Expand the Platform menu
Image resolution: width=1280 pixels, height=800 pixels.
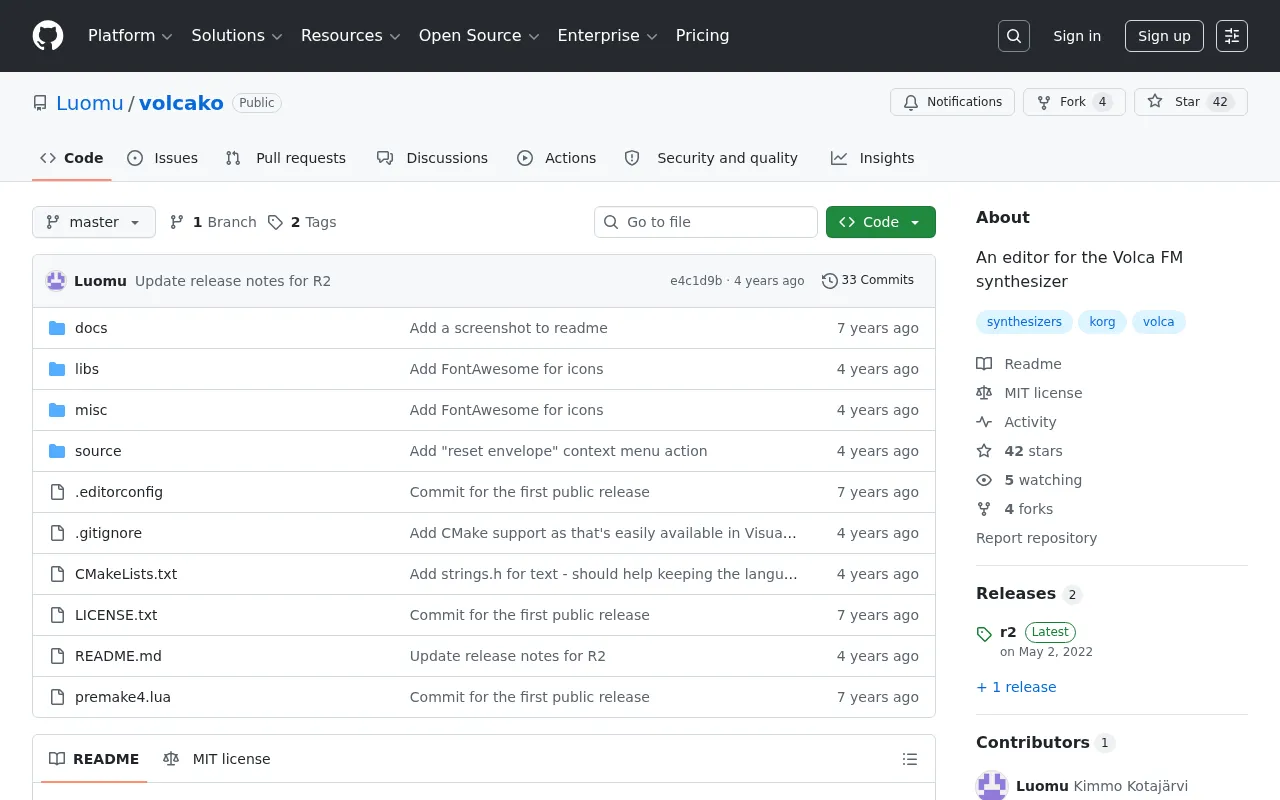pyautogui.click(x=130, y=36)
